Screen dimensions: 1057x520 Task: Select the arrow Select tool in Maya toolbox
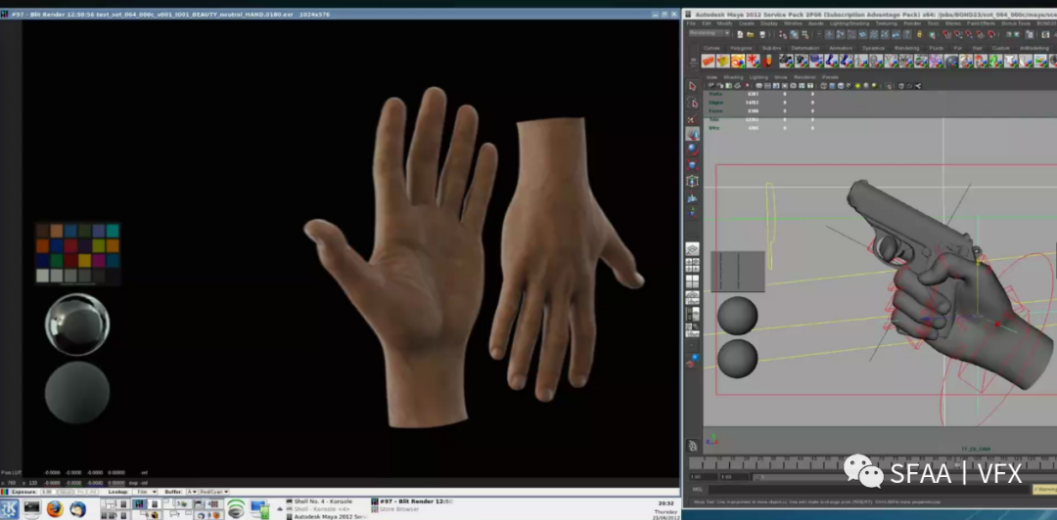692,86
